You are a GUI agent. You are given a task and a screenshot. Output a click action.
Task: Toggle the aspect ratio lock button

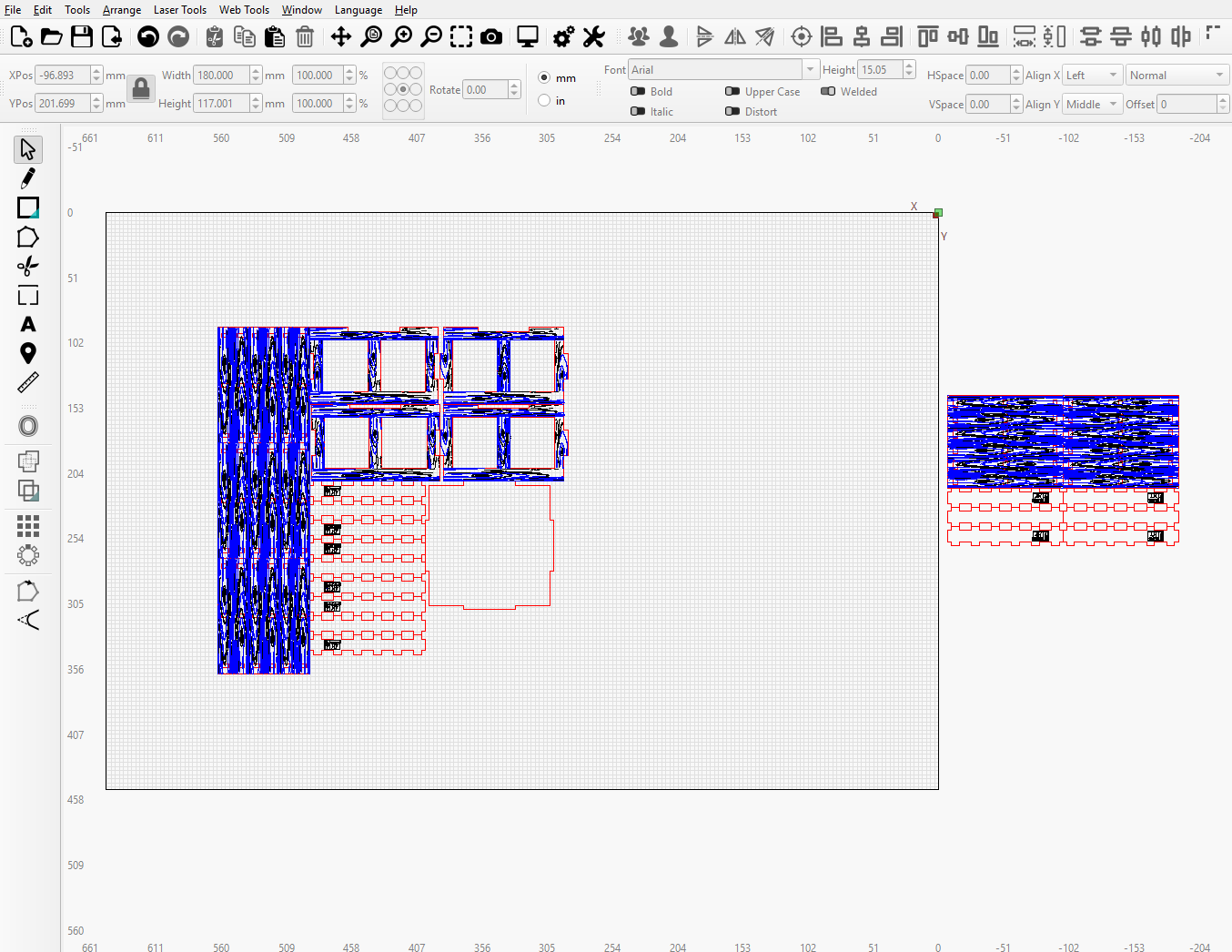click(x=141, y=89)
